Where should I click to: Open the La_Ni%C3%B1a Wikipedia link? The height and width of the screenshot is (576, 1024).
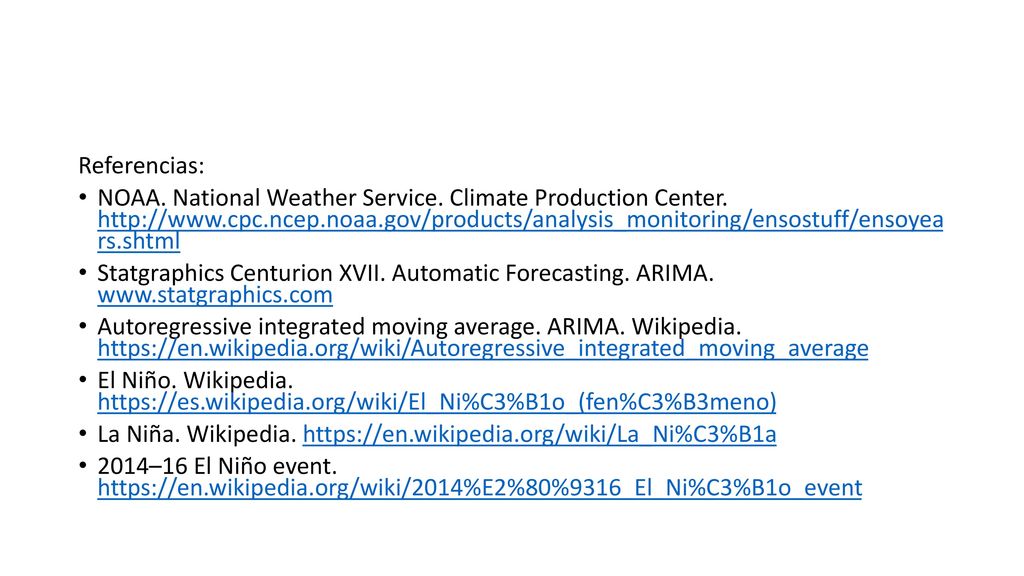pyautogui.click(x=539, y=434)
